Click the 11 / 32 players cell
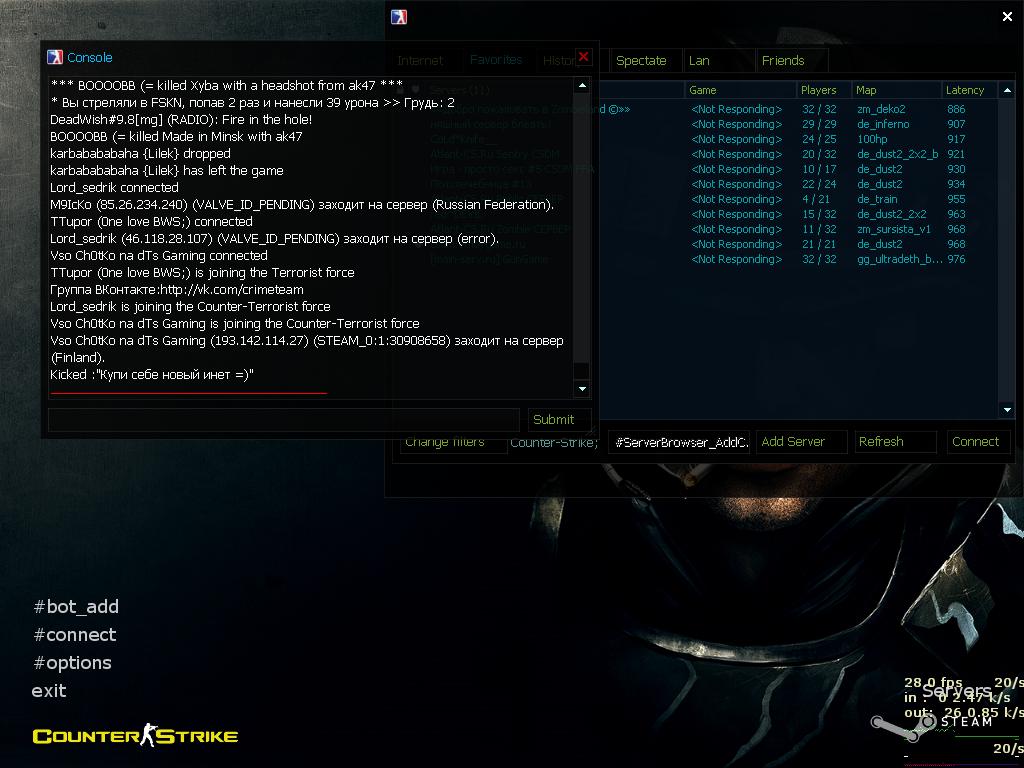The image size is (1024, 768). tap(819, 229)
